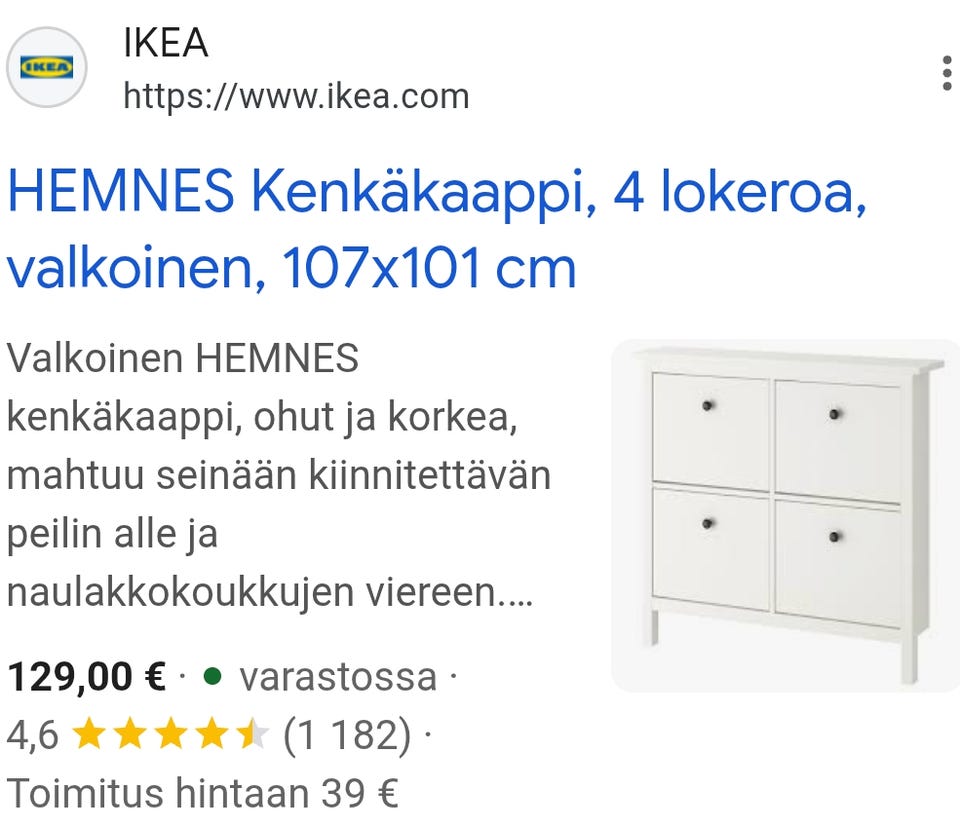The width and height of the screenshot is (960, 827).
Task: Click the green in-stock status dot
Action: [x=212, y=677]
